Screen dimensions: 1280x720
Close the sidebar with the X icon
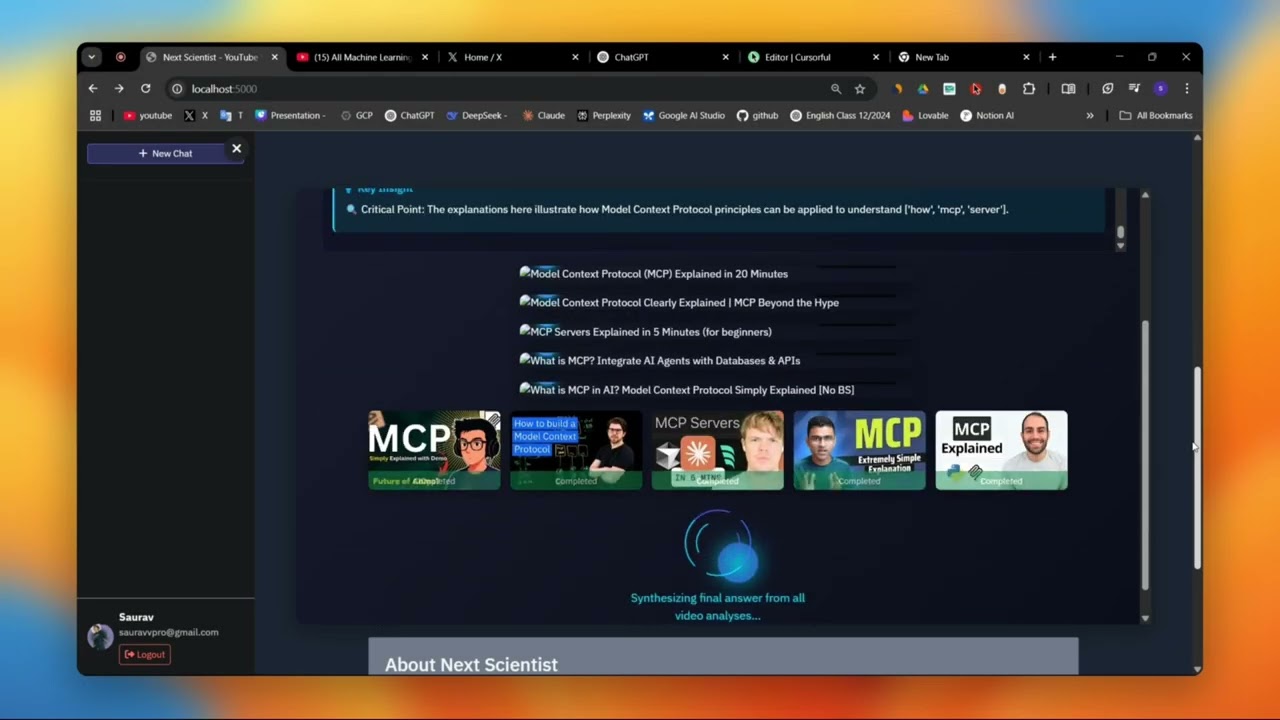click(x=237, y=148)
